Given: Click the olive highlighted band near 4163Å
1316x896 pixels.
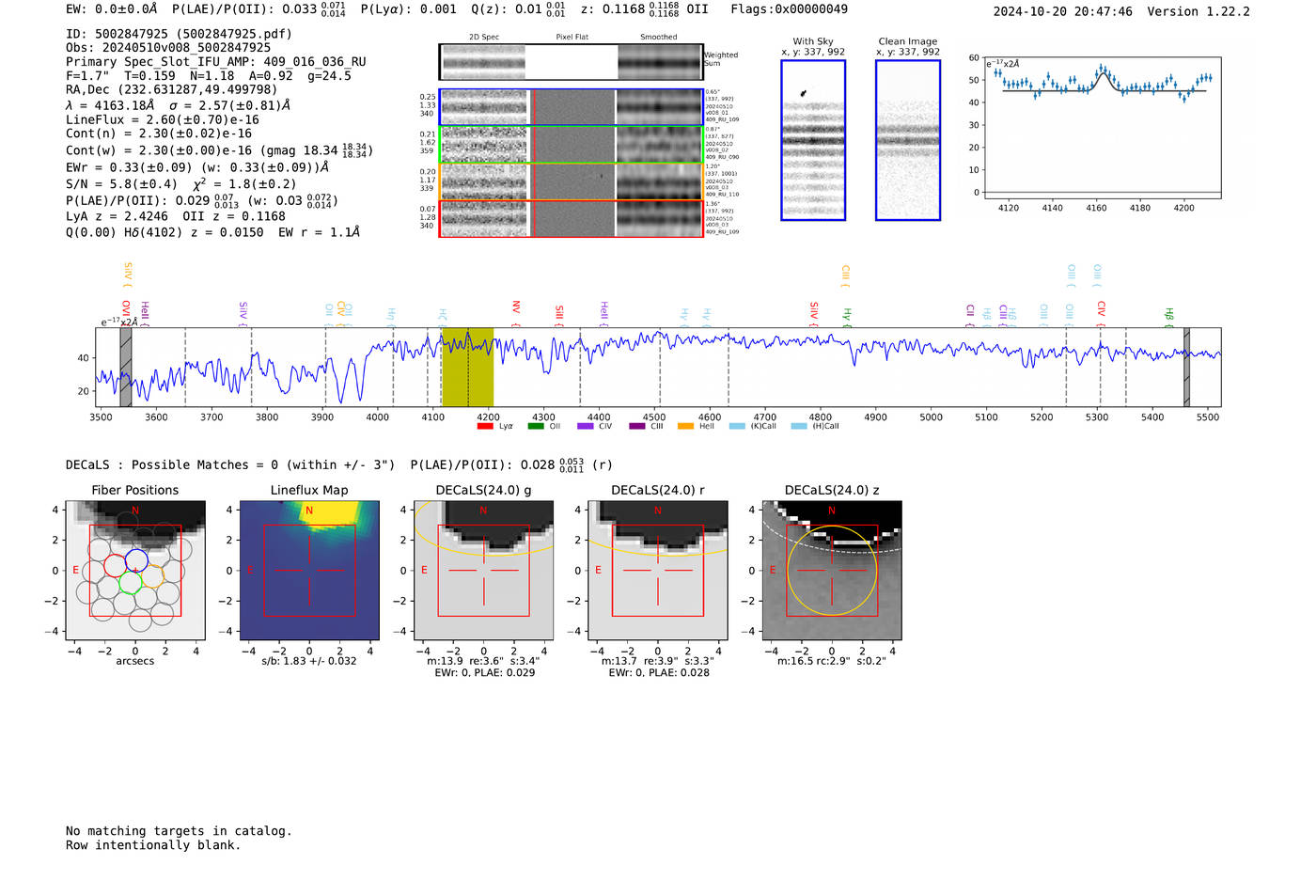Looking at the screenshot, I should (467, 367).
